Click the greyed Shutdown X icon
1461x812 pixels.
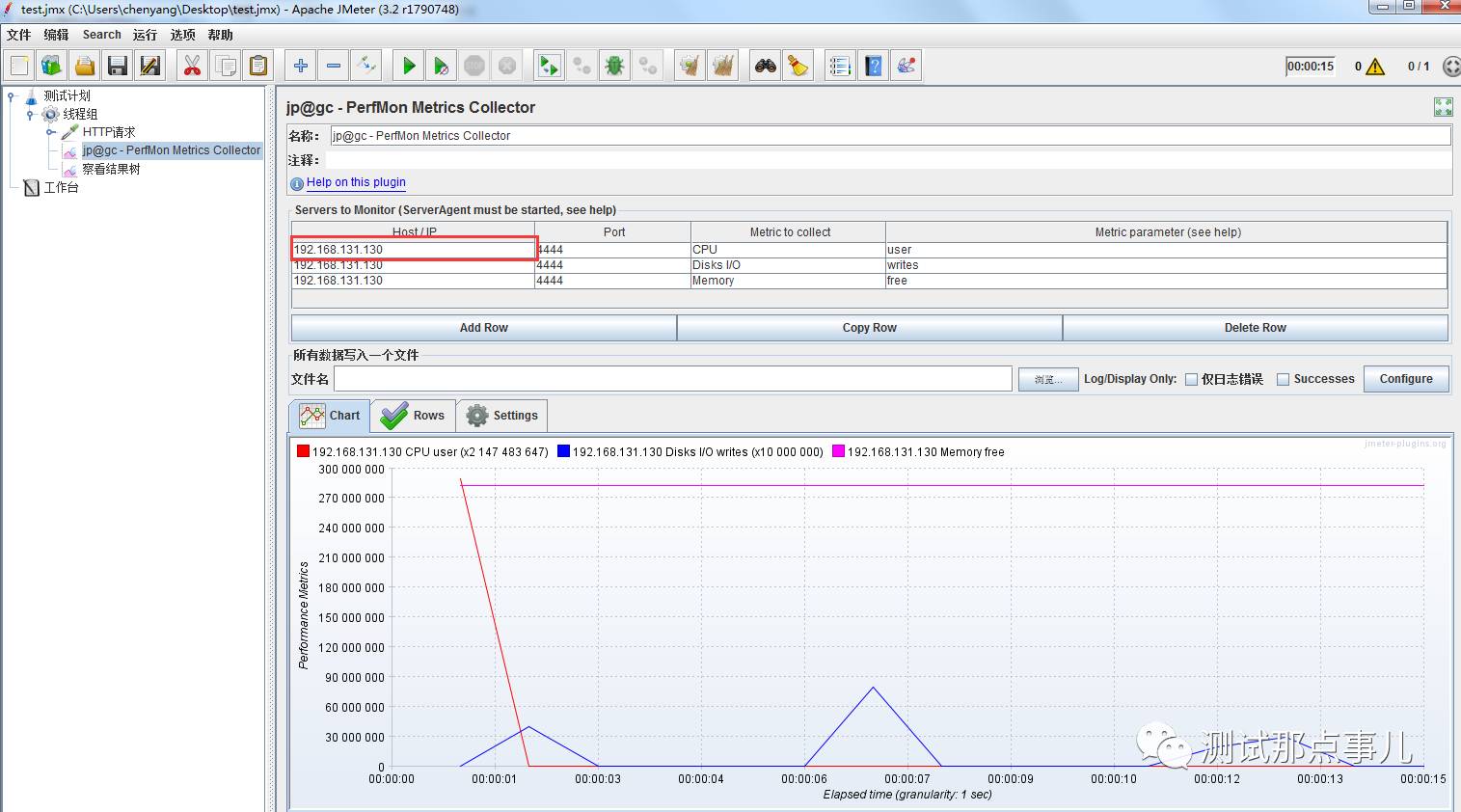507,66
